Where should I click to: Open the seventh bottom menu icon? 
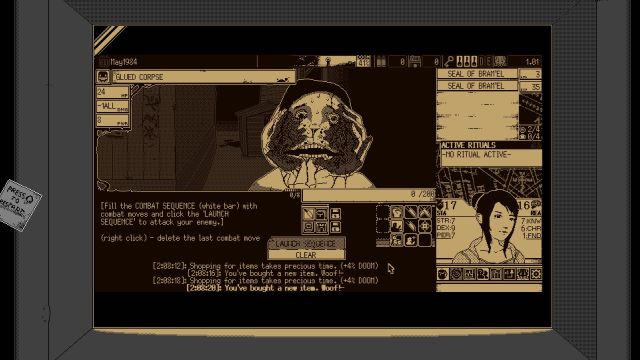pyautogui.click(x=522, y=274)
